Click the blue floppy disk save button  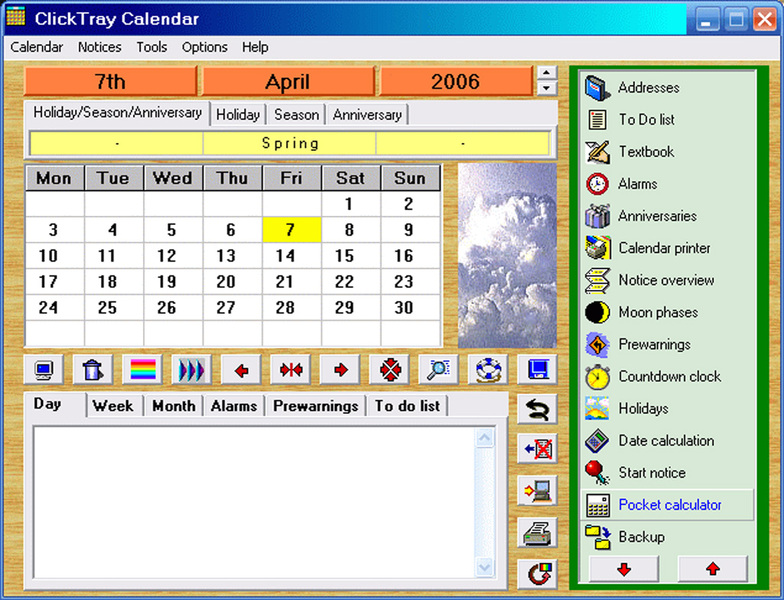[538, 370]
